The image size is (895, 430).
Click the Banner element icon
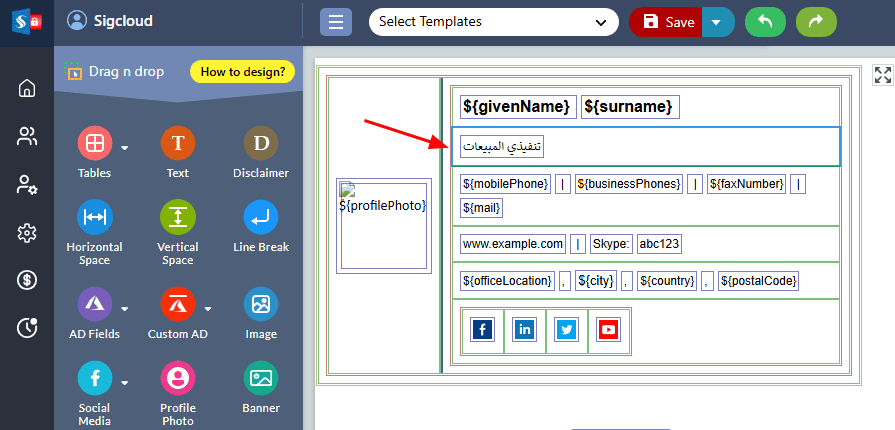(260, 378)
